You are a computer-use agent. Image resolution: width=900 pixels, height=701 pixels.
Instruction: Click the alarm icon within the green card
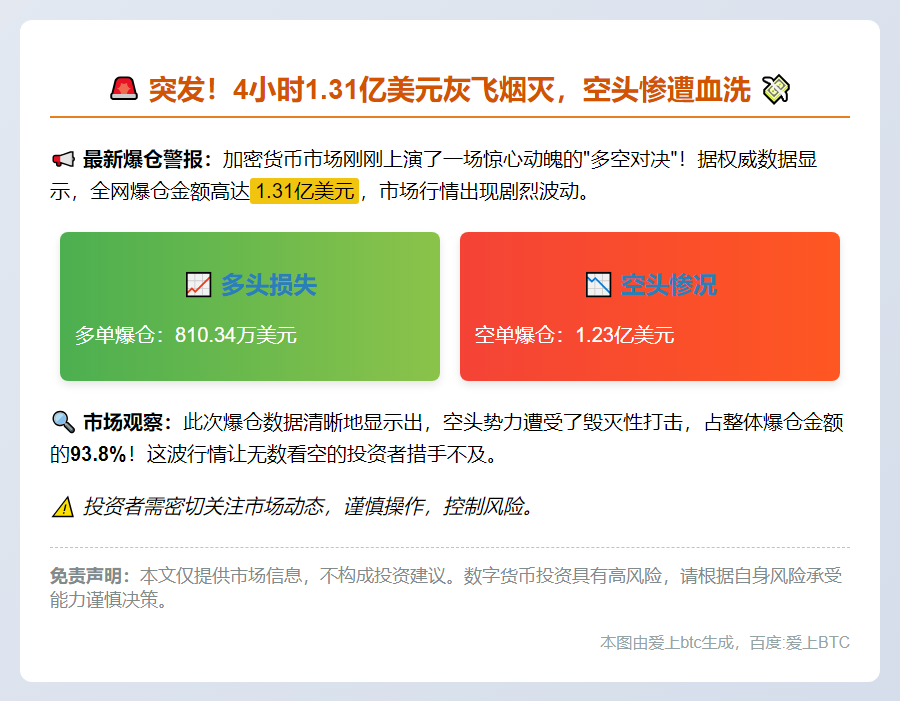pos(196,284)
